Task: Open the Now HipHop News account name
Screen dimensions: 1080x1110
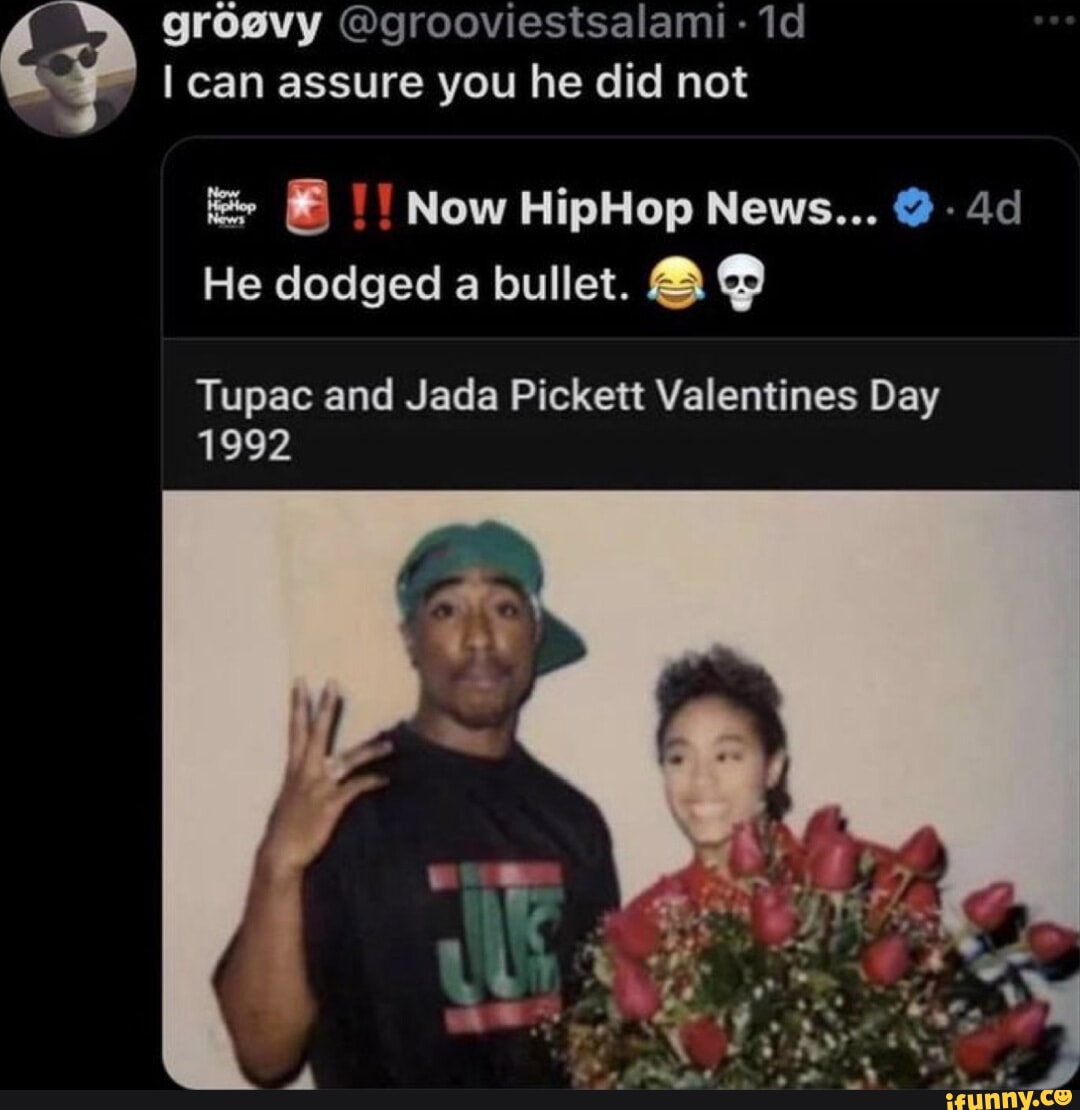Action: point(642,208)
